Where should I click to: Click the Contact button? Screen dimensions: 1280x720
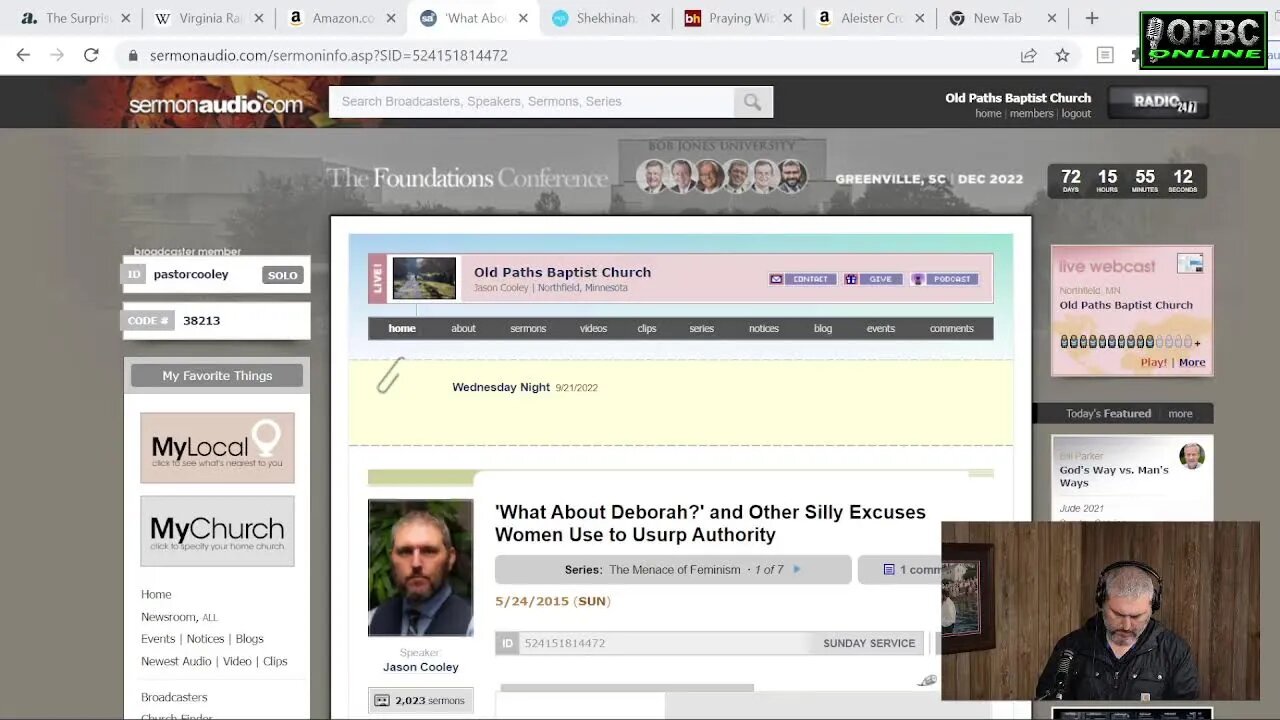[802, 279]
